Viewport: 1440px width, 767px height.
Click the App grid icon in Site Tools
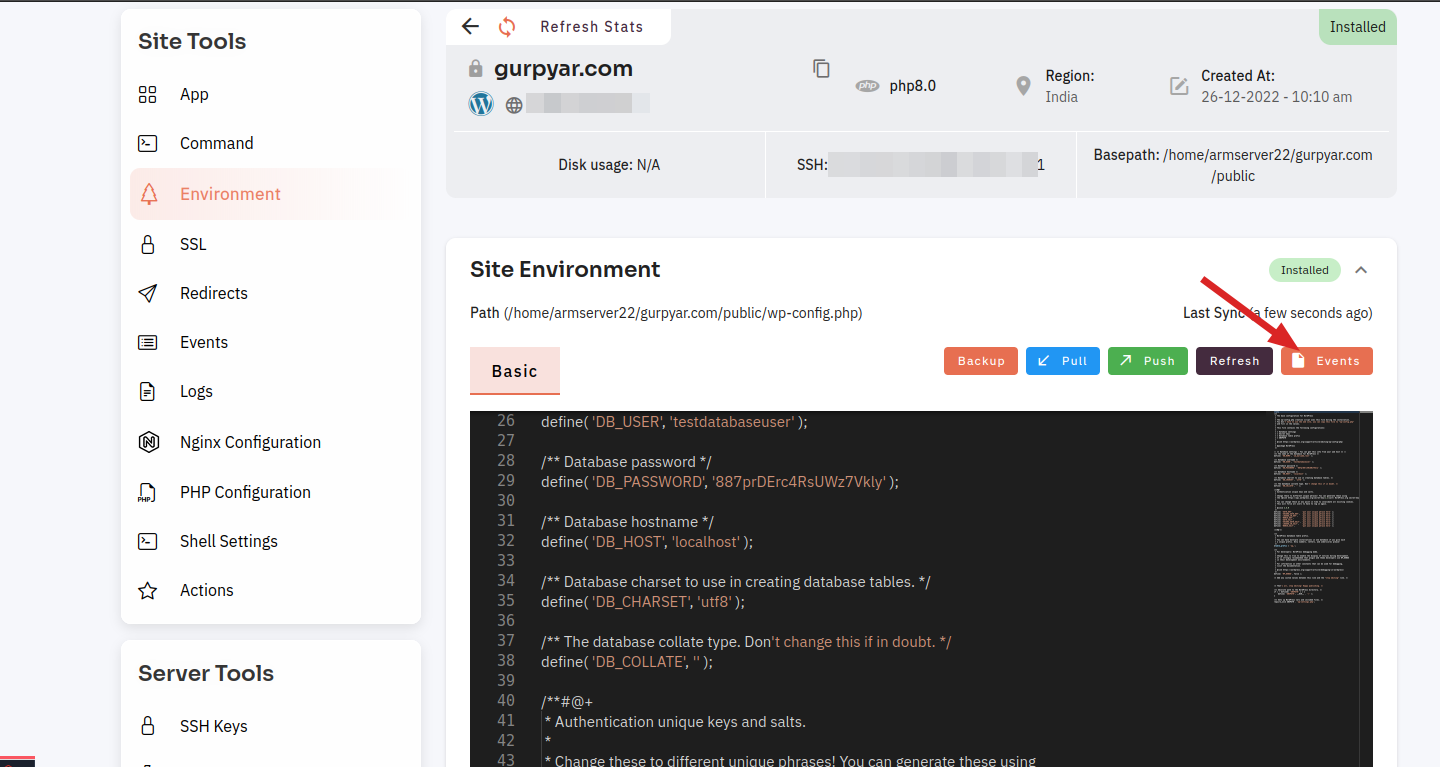pos(148,95)
